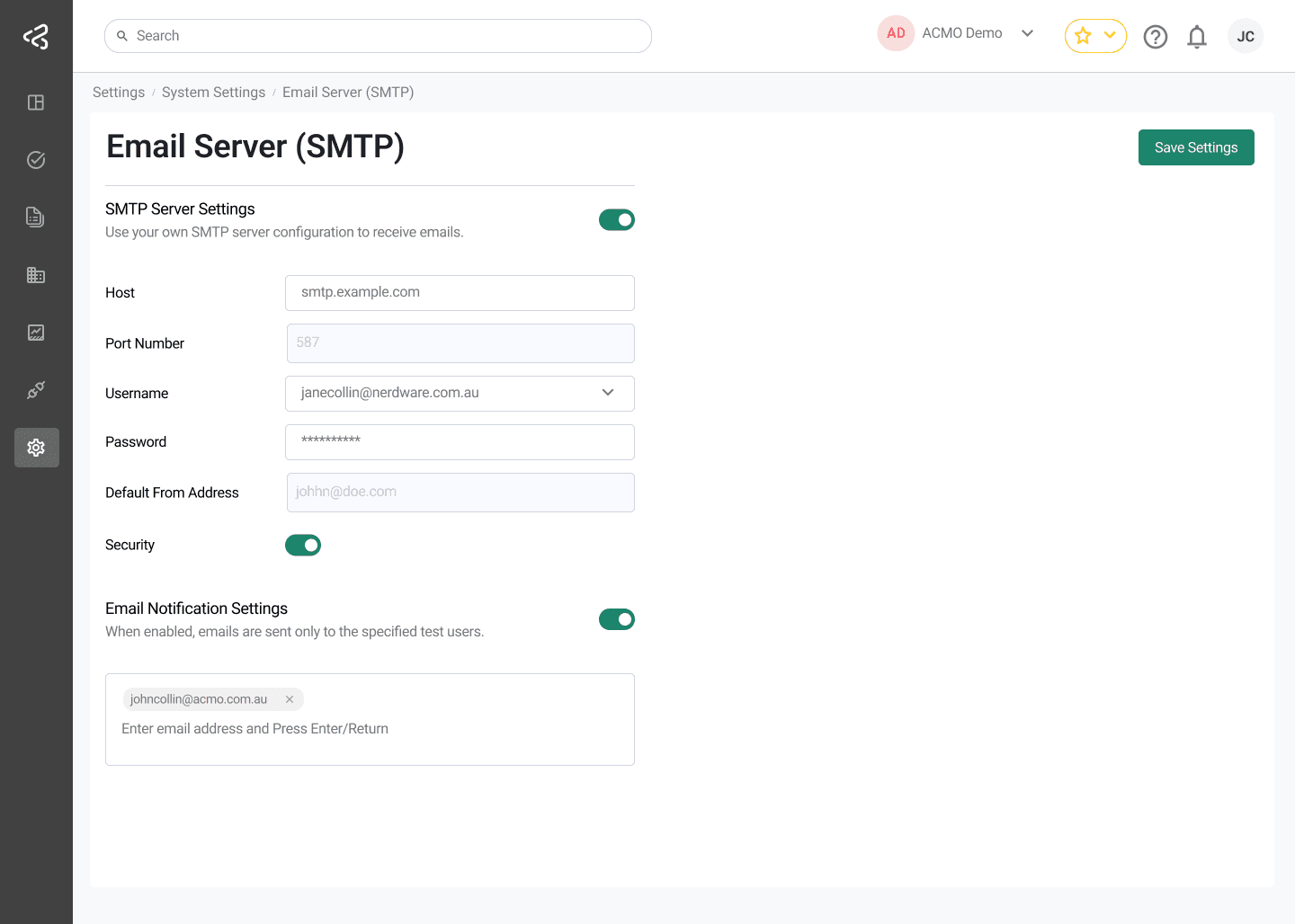Click inside the Host input field
This screenshot has width=1295, height=924.
[460, 292]
